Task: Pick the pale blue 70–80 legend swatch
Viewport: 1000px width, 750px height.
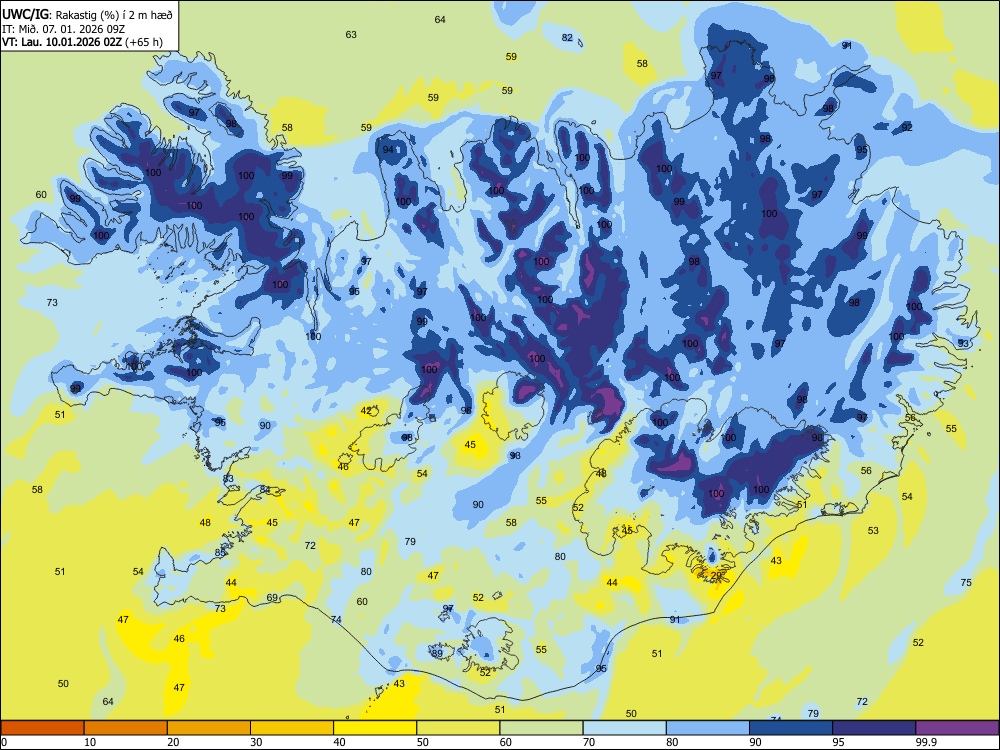Action: 624,728
